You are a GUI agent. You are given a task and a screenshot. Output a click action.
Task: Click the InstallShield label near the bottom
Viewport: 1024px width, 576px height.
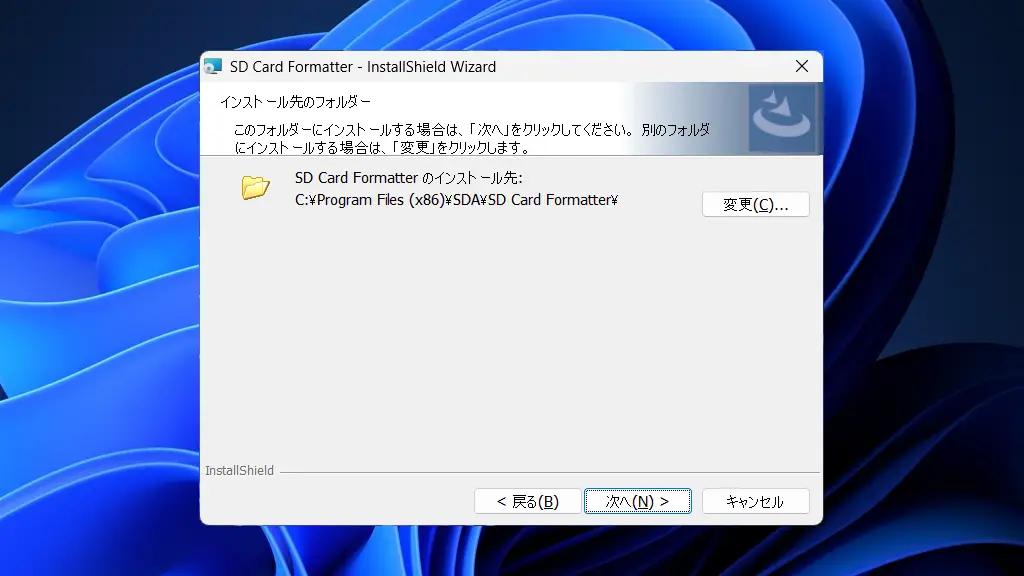[x=239, y=471]
